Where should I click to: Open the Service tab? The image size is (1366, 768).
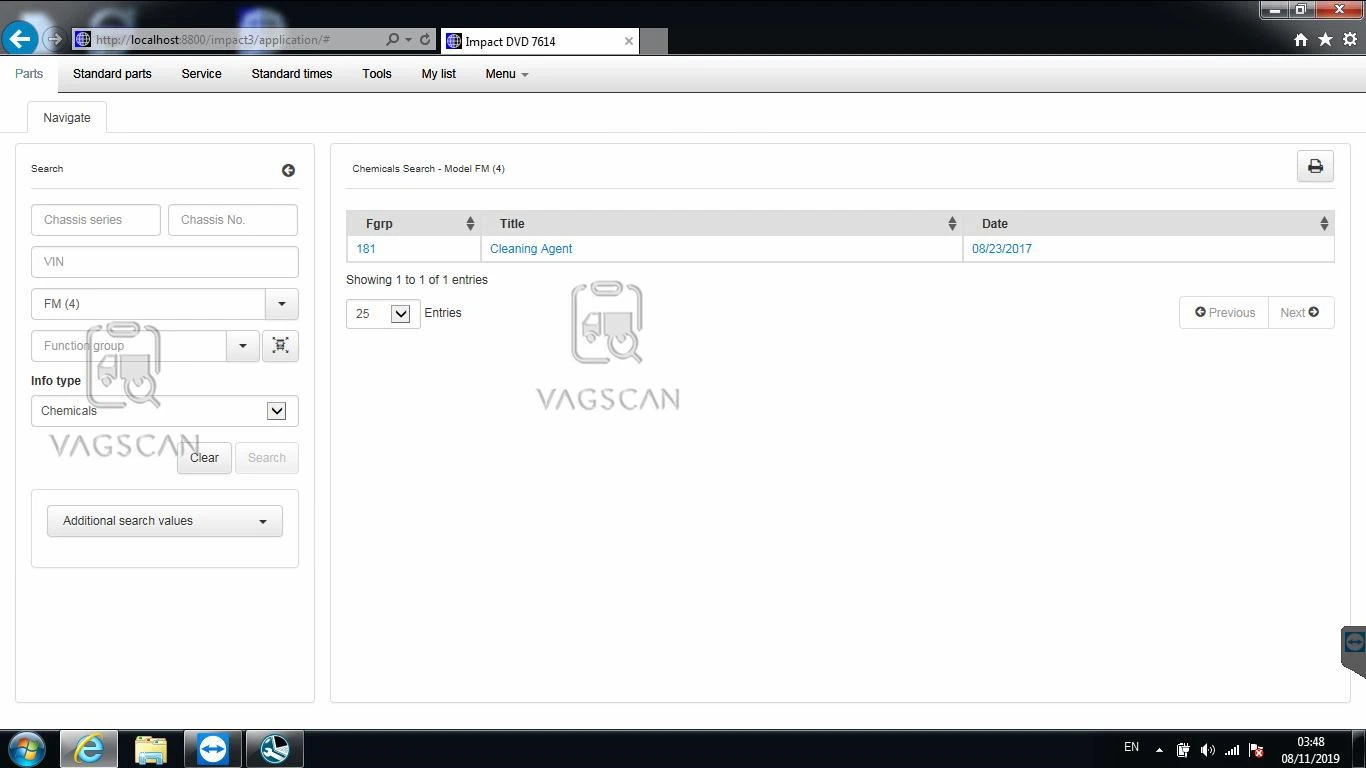tap(201, 74)
